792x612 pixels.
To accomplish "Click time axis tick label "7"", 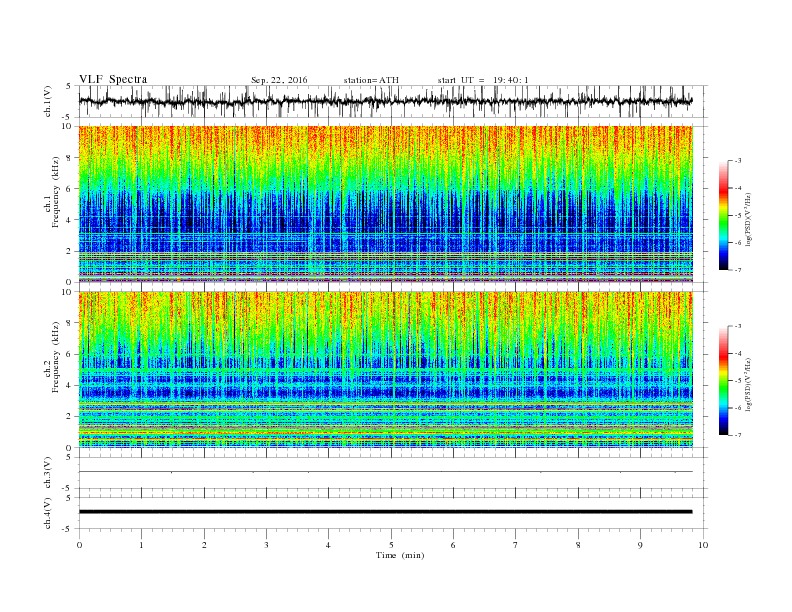I will [515, 545].
